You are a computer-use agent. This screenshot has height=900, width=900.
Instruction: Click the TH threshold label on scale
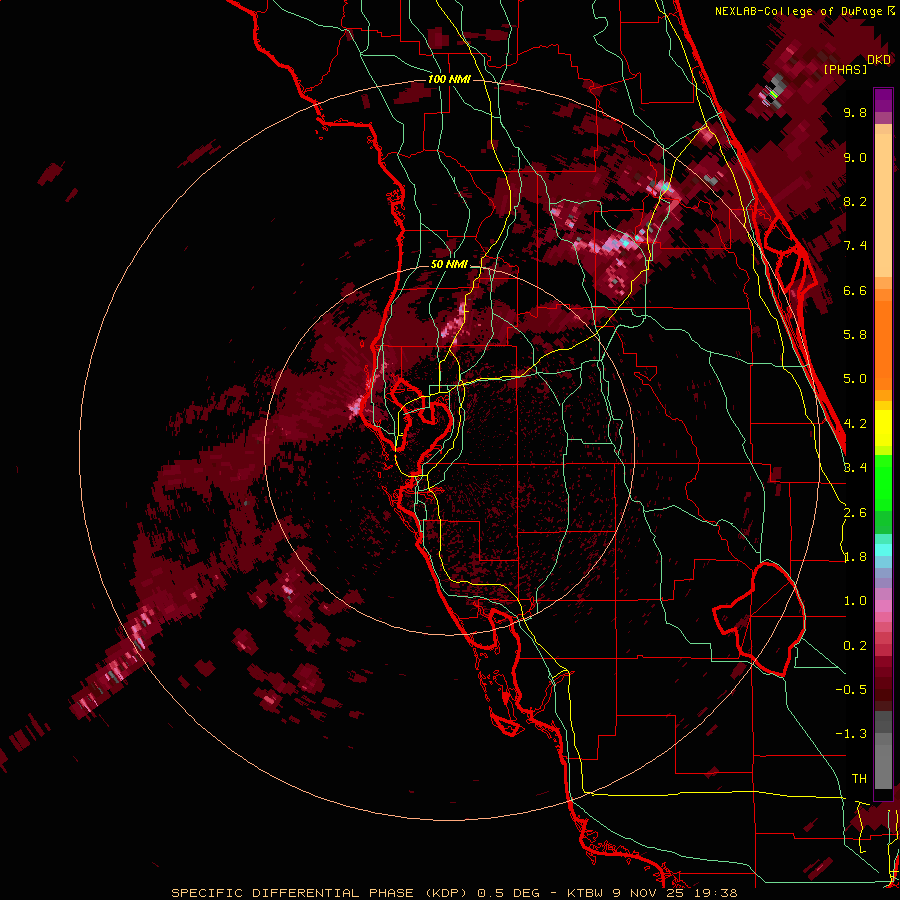click(859, 779)
